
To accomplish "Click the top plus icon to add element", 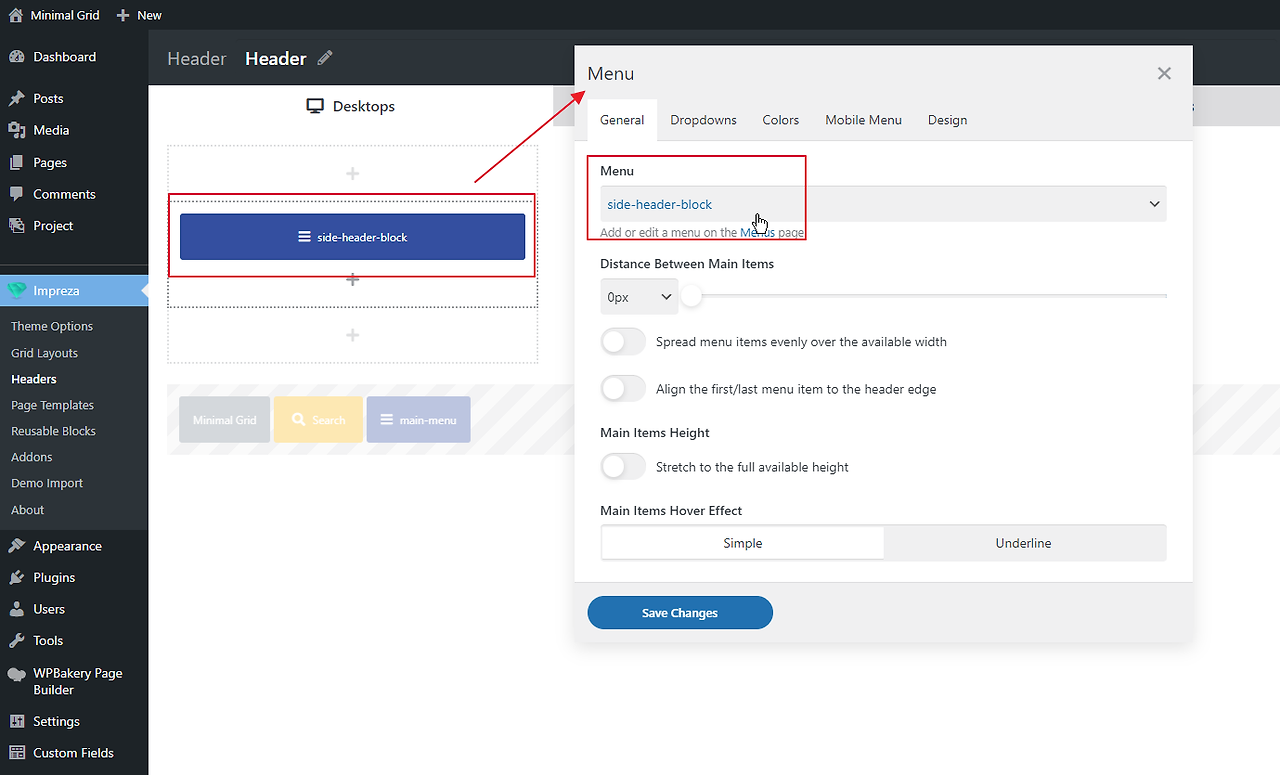I will [x=352, y=174].
